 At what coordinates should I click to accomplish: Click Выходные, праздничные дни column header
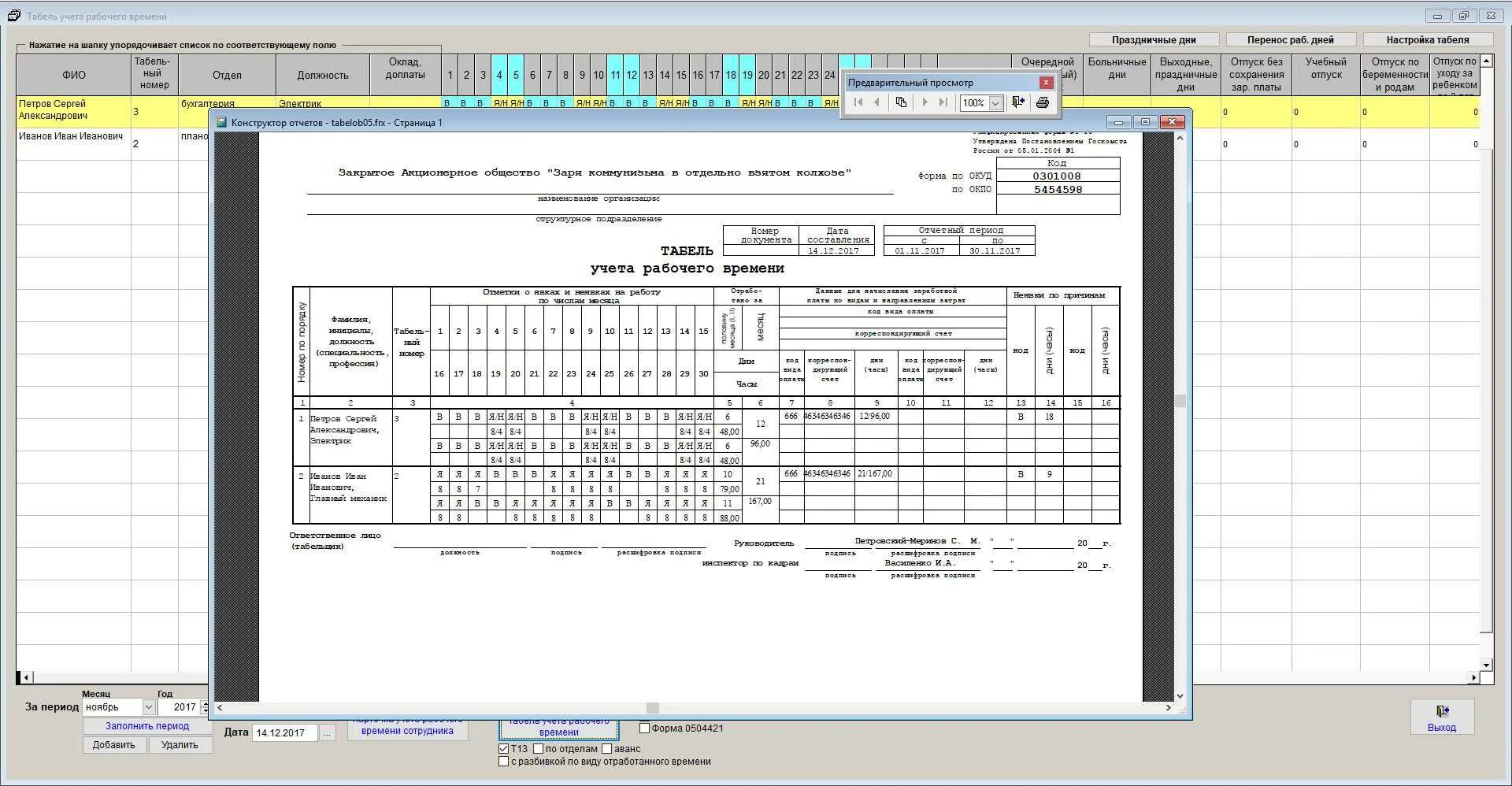1185,75
